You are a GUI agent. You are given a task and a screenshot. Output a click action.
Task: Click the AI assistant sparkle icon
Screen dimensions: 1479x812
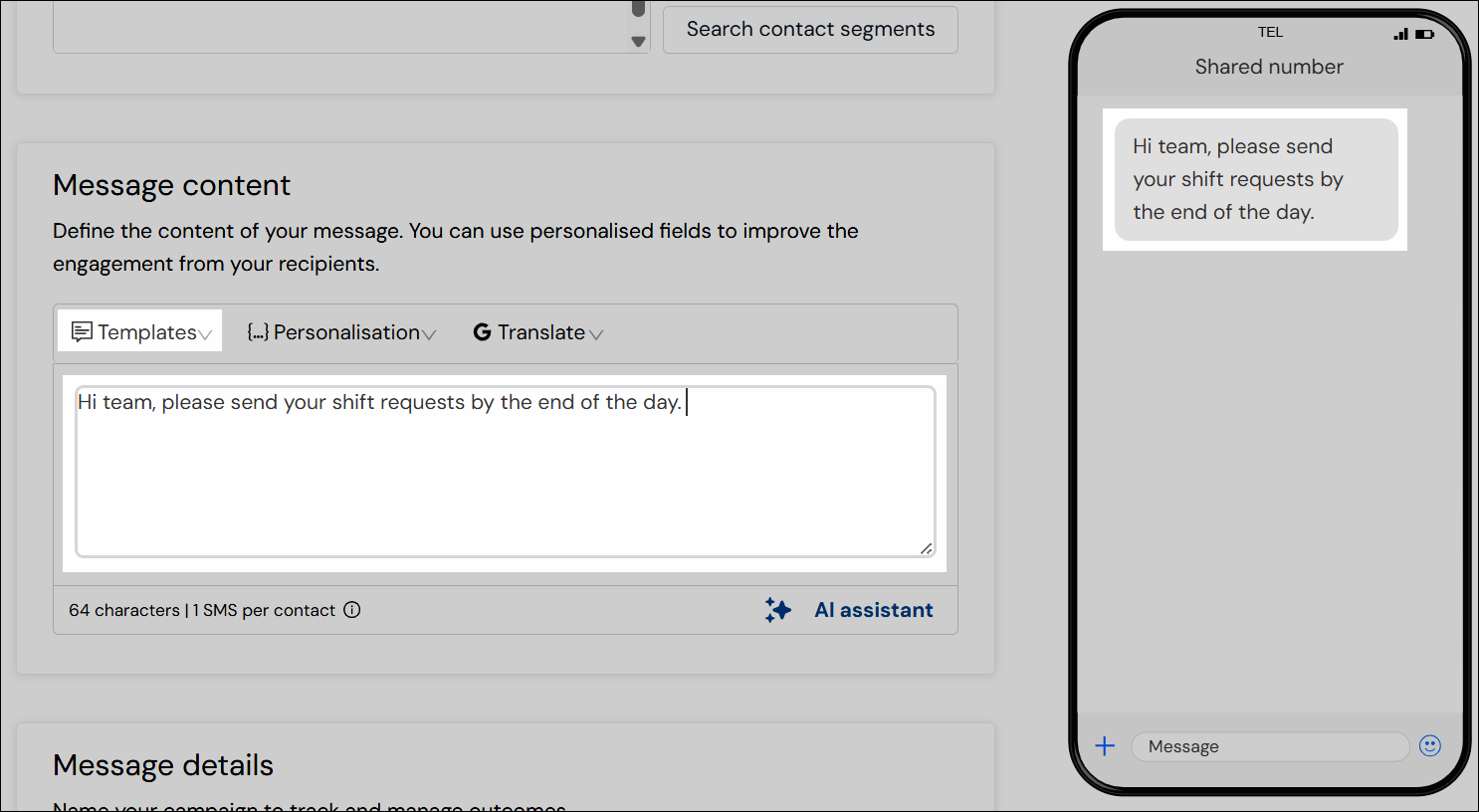(778, 610)
